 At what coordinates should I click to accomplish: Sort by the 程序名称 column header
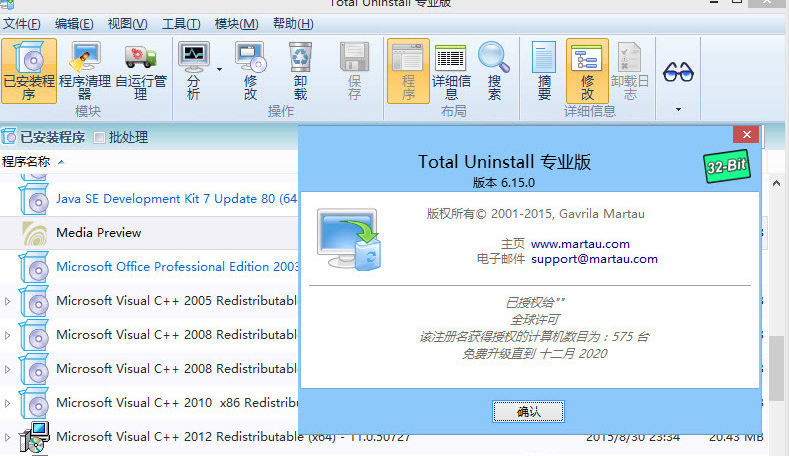point(26,162)
